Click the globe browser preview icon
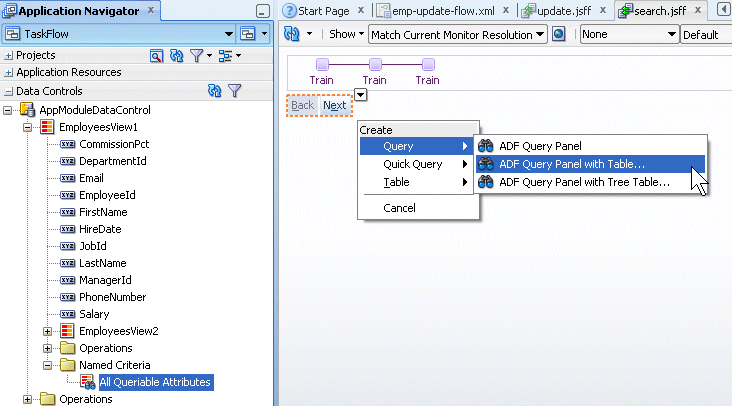 pos(559,34)
